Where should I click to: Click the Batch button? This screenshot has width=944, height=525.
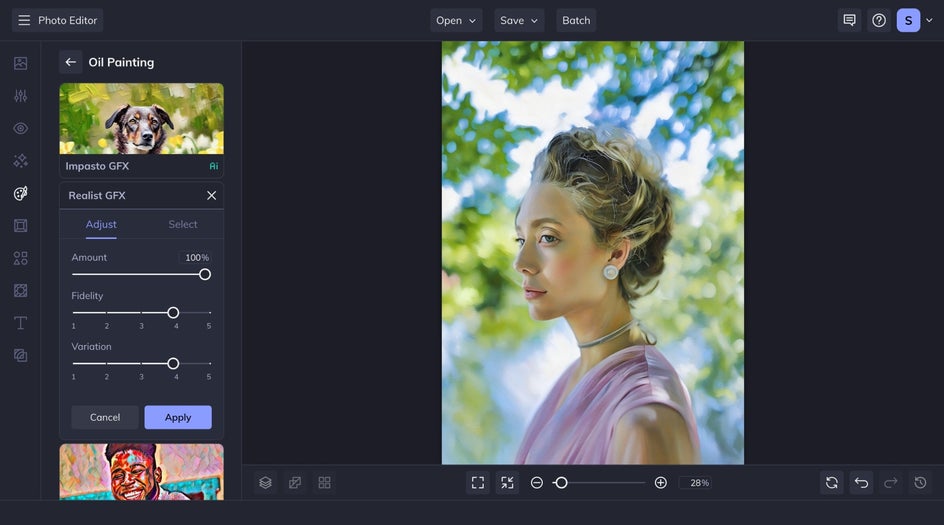(576, 20)
